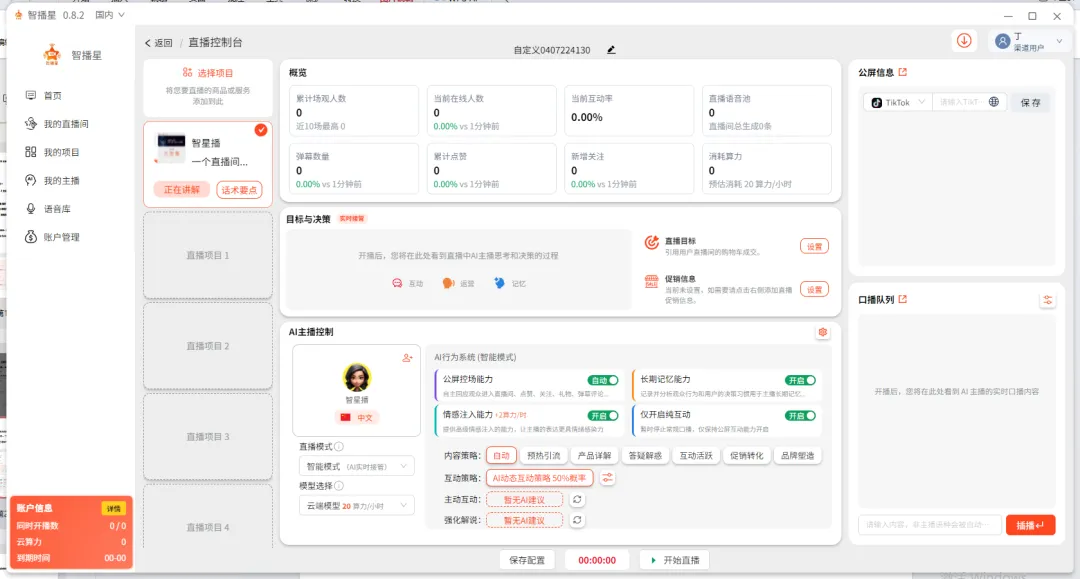1080x579 pixels.
Task: Open the AI主播控制 settings gear icon
Action: pyautogui.click(x=822, y=332)
